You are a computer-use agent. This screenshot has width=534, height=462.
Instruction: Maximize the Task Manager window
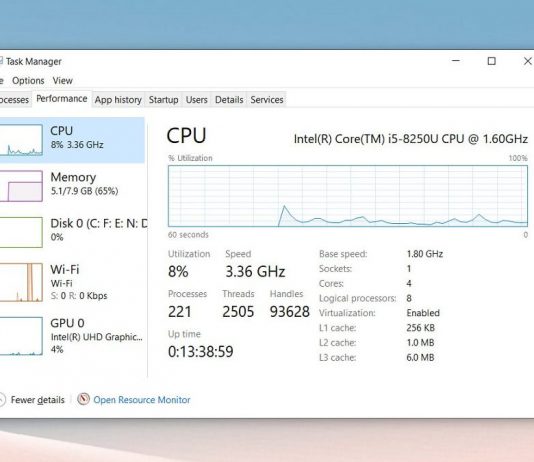[x=491, y=61]
